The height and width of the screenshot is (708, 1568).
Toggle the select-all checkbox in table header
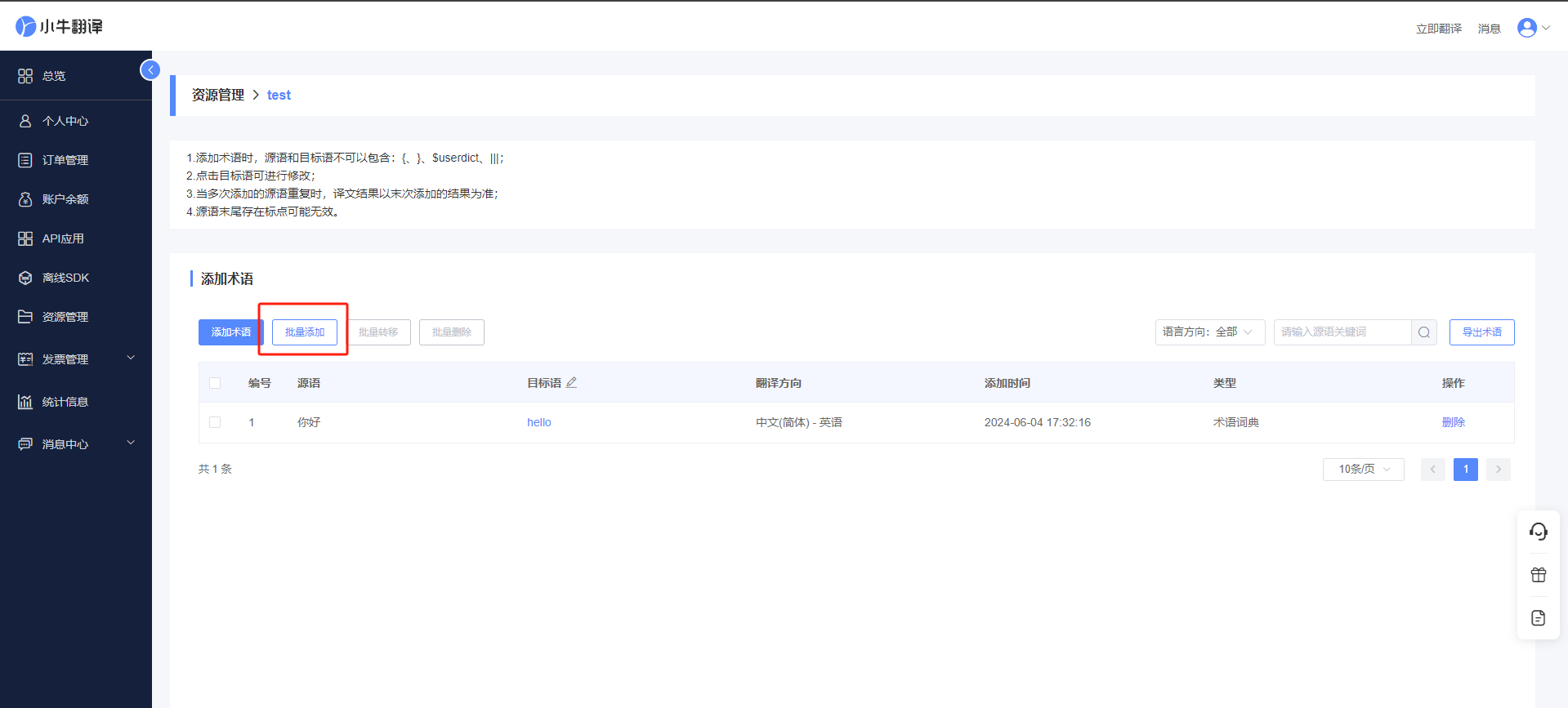point(215,383)
